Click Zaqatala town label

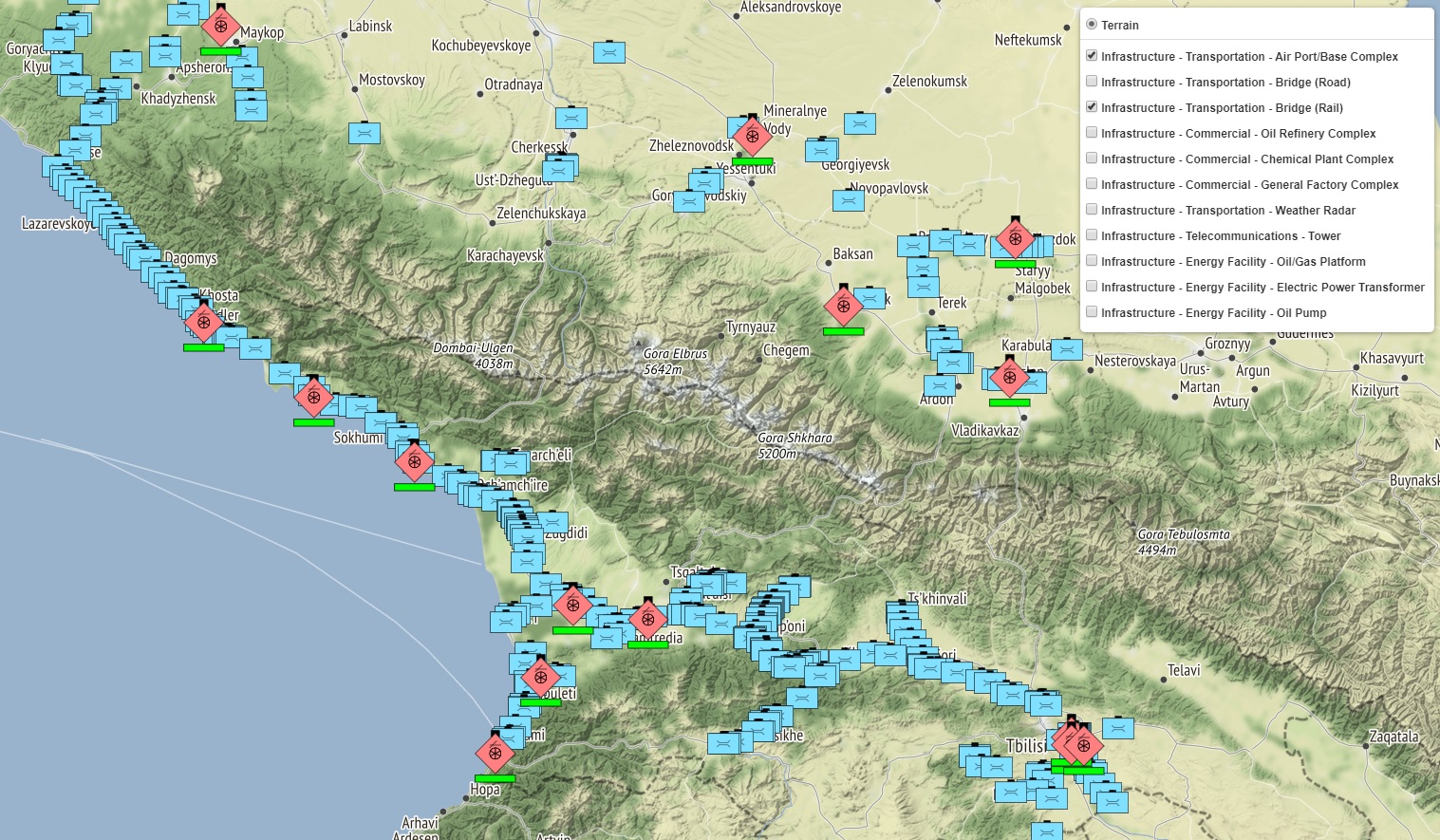(x=1393, y=737)
